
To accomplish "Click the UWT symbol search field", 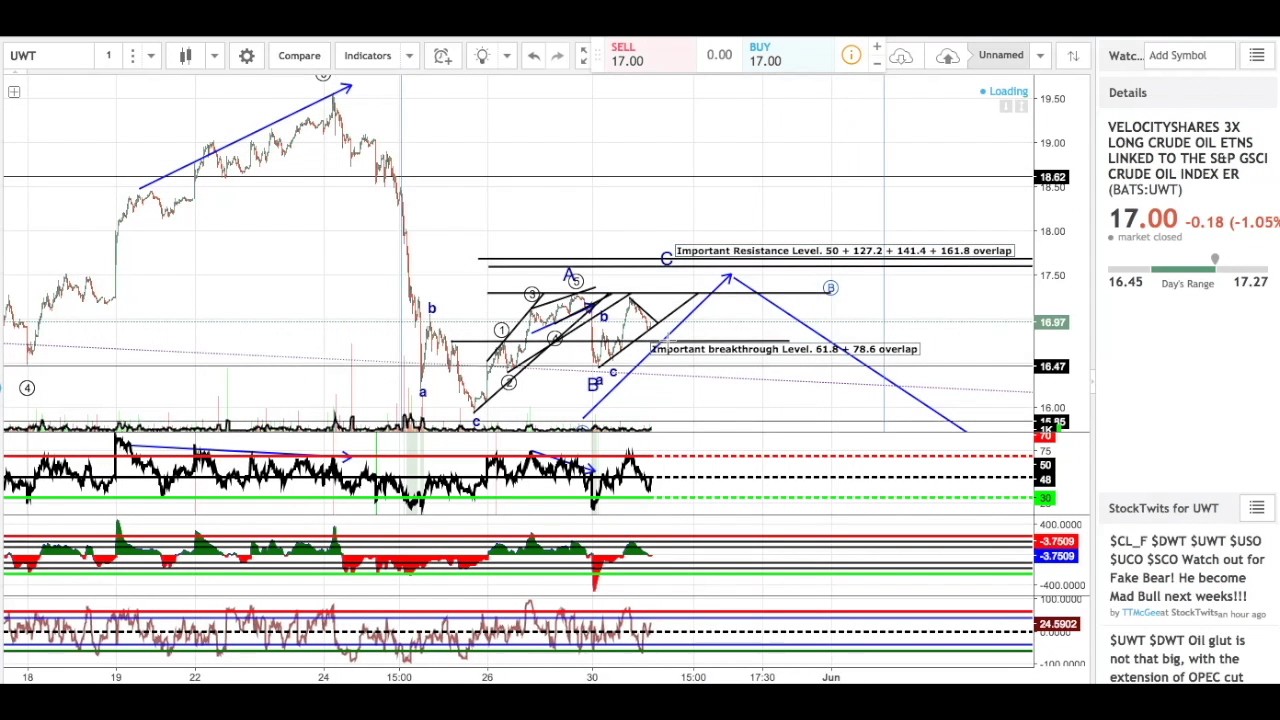I will point(47,56).
